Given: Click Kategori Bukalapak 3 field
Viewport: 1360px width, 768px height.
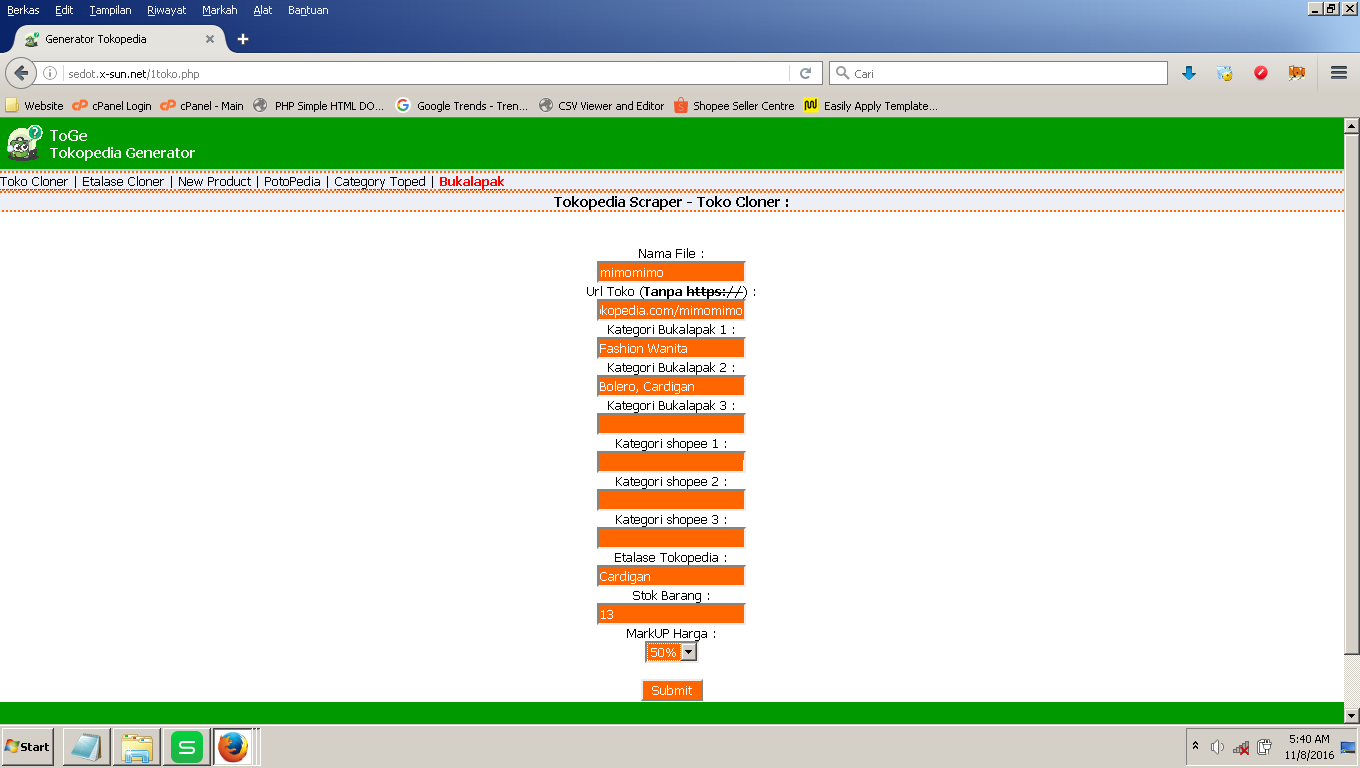Looking at the screenshot, I should click(x=671, y=424).
